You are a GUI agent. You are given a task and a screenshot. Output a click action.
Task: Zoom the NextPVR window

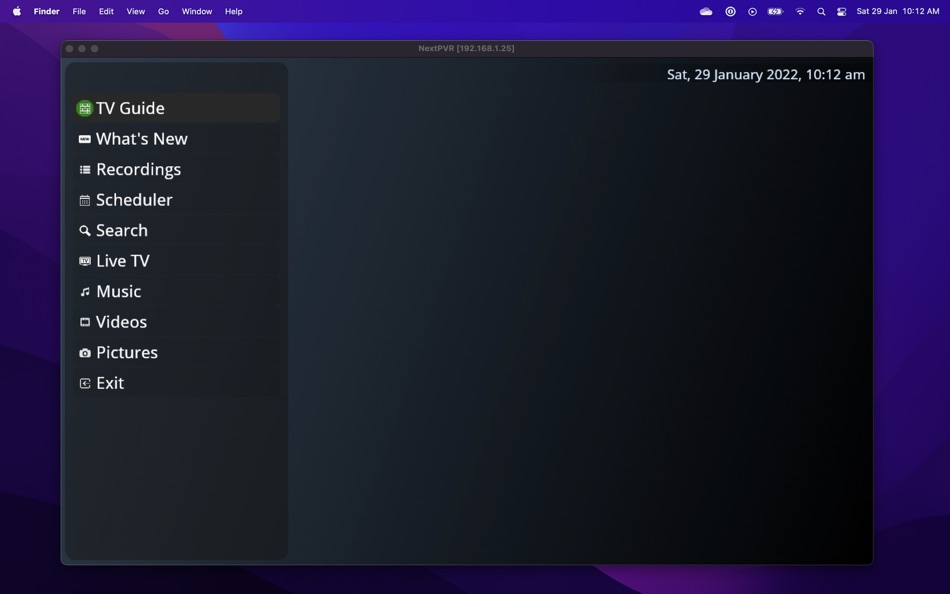click(95, 48)
